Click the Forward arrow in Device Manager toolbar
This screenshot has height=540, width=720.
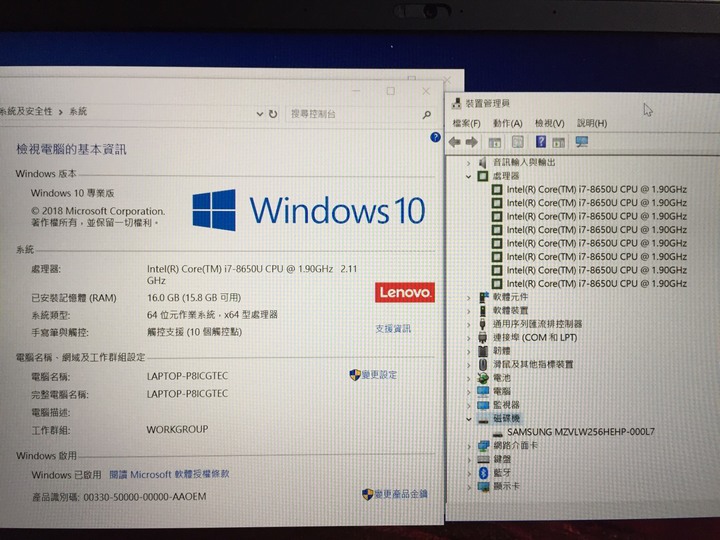coord(472,142)
